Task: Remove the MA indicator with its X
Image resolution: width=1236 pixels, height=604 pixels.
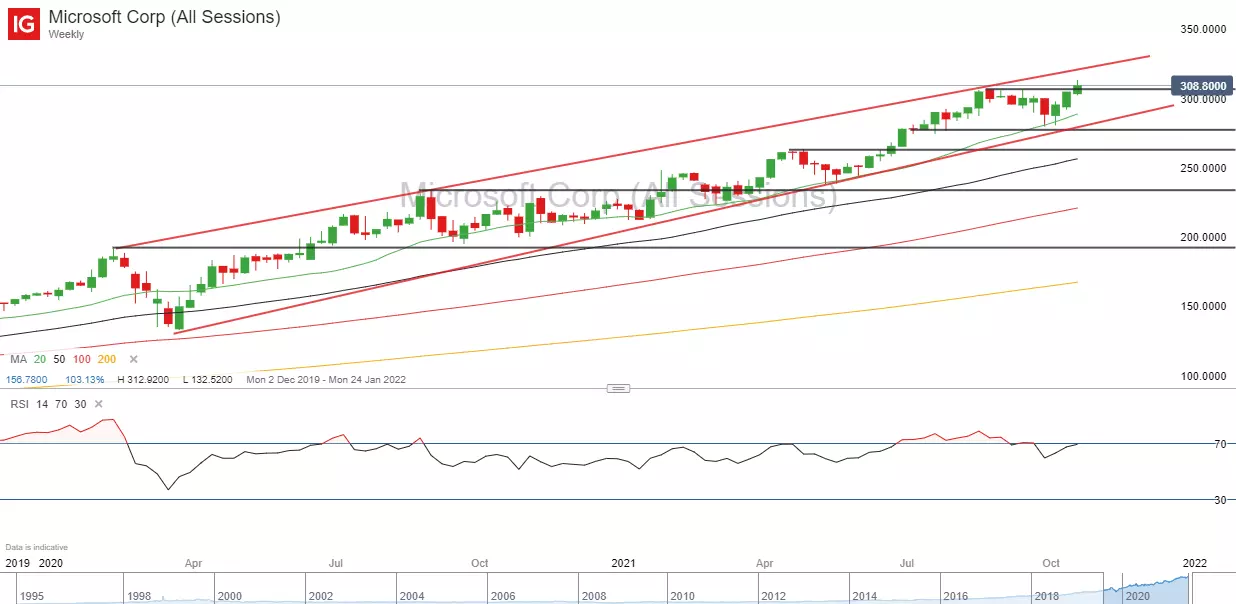Action: (133, 359)
